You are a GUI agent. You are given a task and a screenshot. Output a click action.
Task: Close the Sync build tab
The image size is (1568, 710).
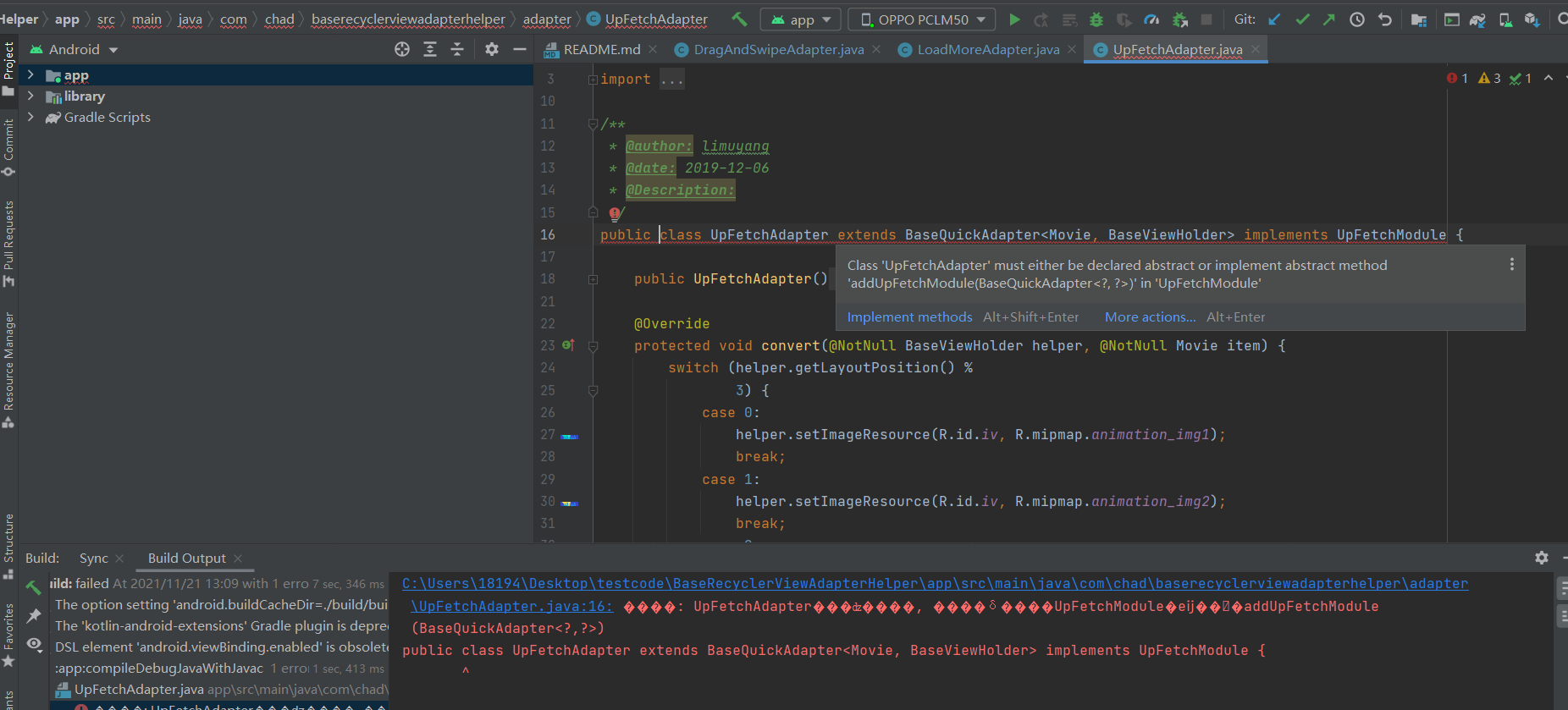[x=119, y=559]
